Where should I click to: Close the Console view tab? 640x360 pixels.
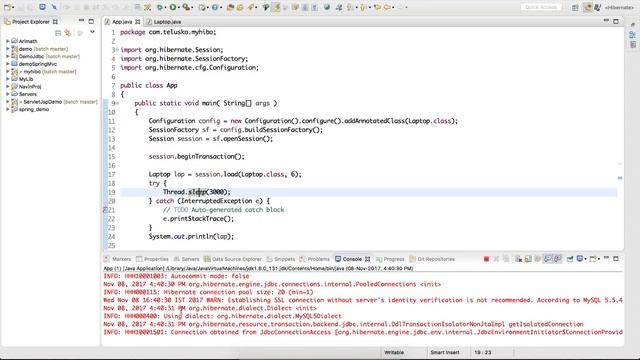(367, 259)
